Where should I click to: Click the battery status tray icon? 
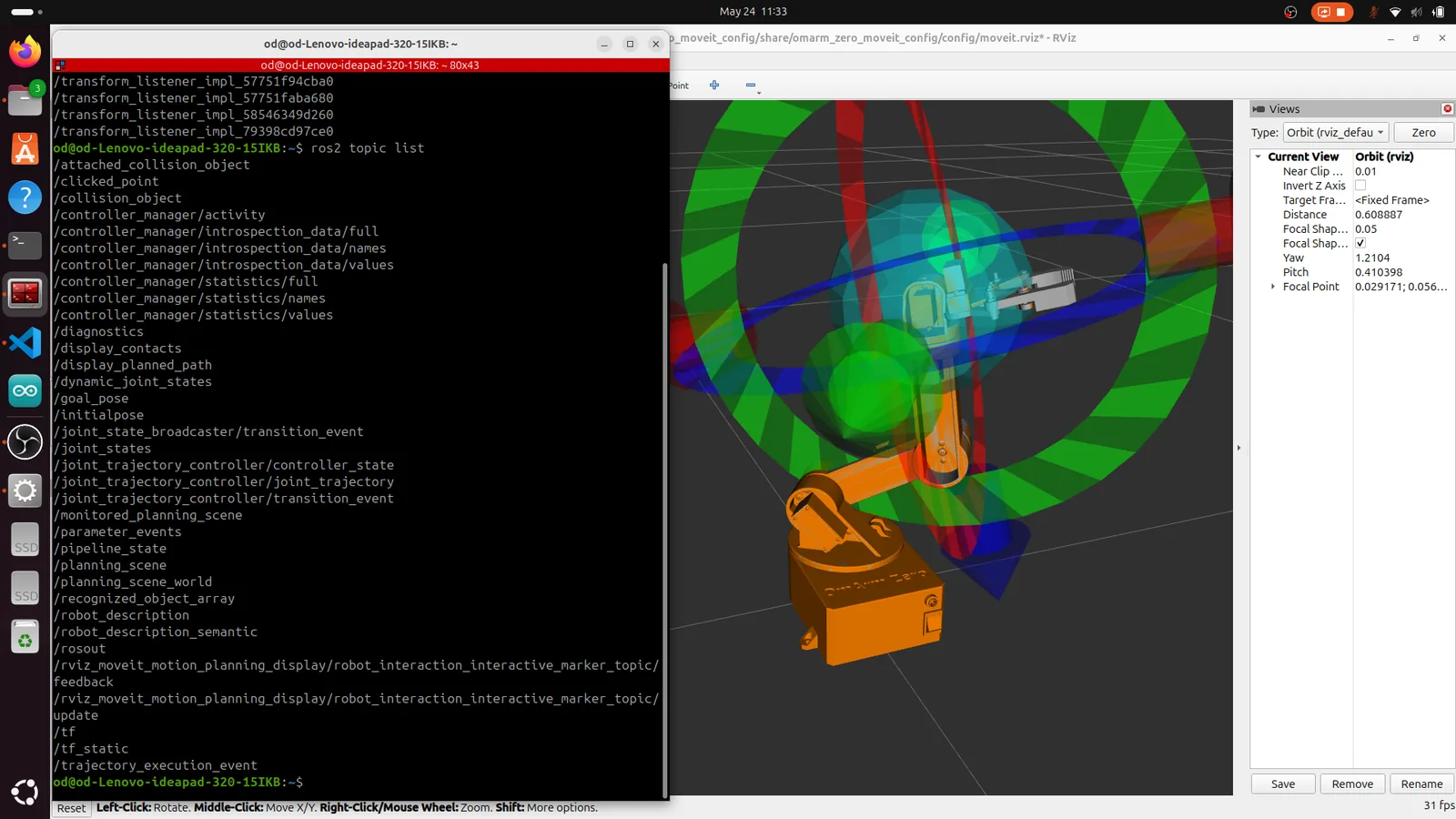point(1438,12)
